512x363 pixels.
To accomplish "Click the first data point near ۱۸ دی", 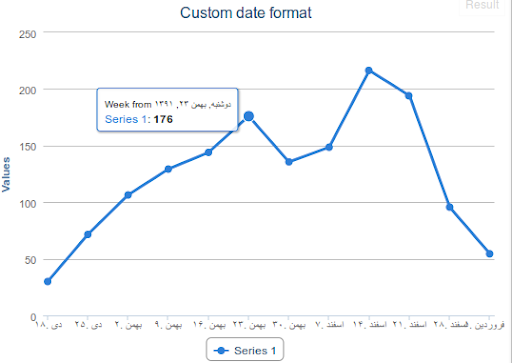I will (48, 282).
